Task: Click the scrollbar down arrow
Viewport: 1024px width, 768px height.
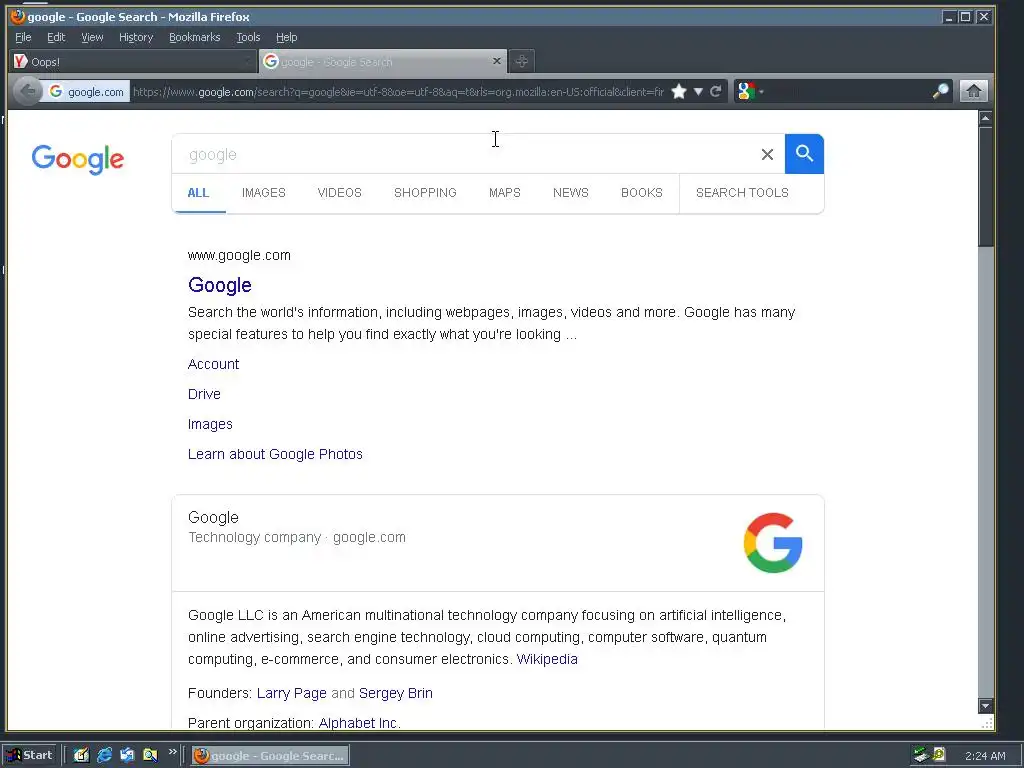Action: tap(985, 706)
